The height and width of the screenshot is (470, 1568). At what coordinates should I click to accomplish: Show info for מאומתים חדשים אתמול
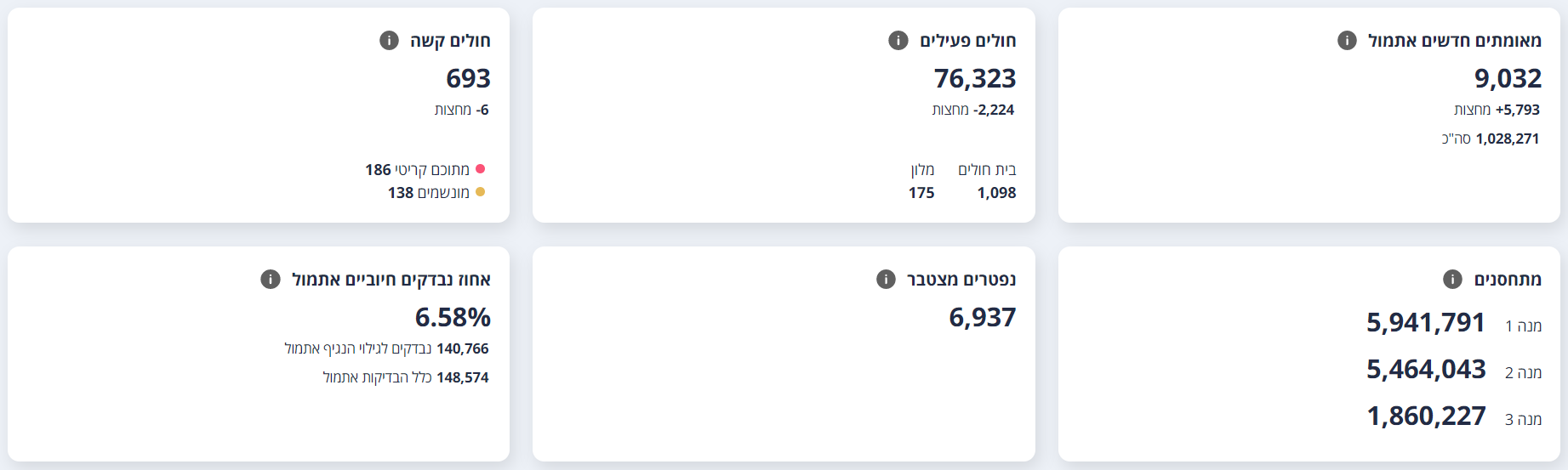coord(1347,41)
